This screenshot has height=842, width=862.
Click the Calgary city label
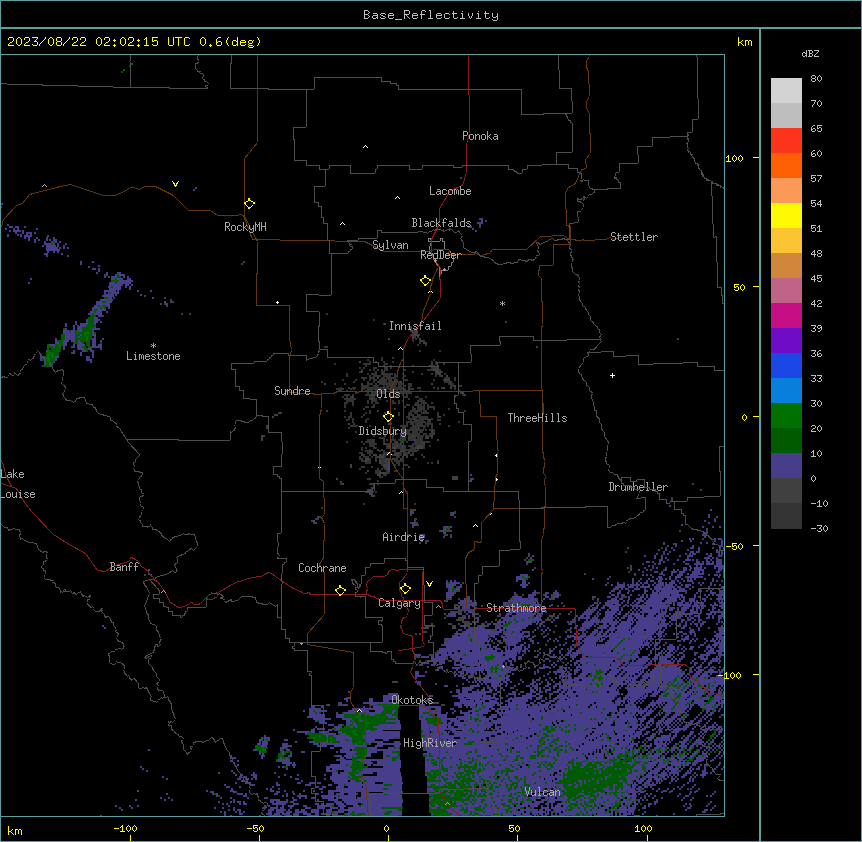click(399, 603)
